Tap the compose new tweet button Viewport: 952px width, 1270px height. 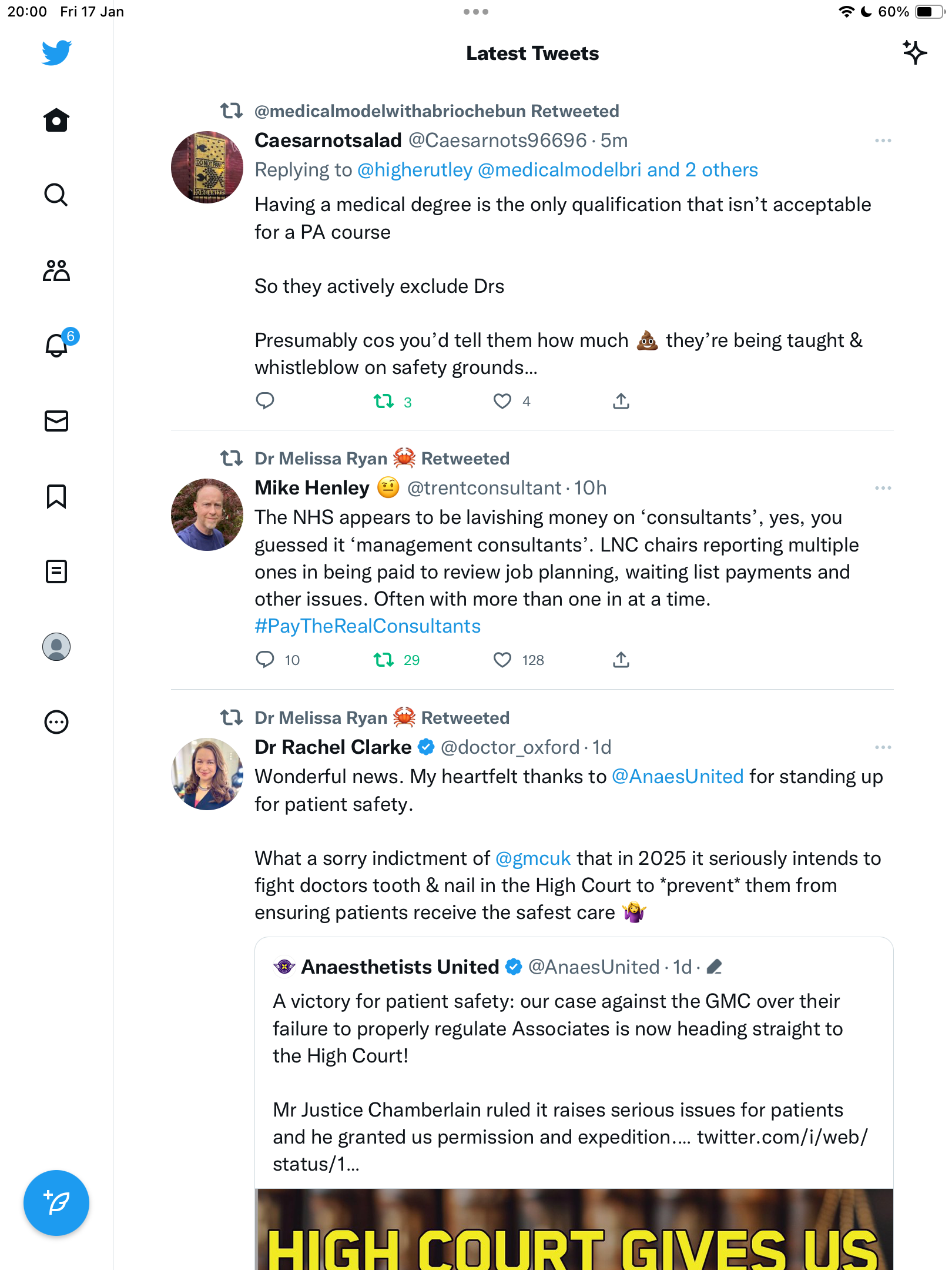[56, 1203]
